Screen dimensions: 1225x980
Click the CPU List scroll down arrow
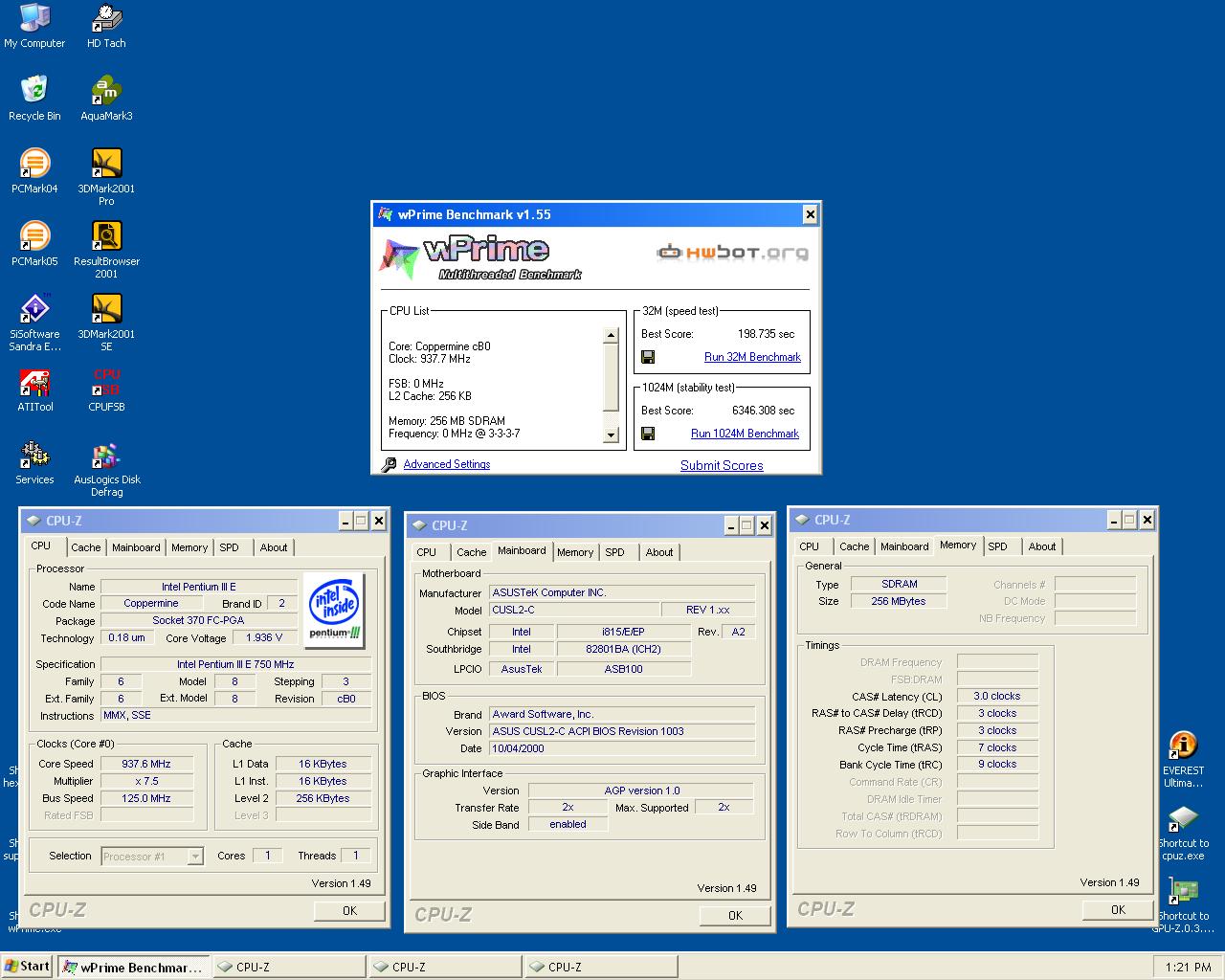tap(611, 435)
